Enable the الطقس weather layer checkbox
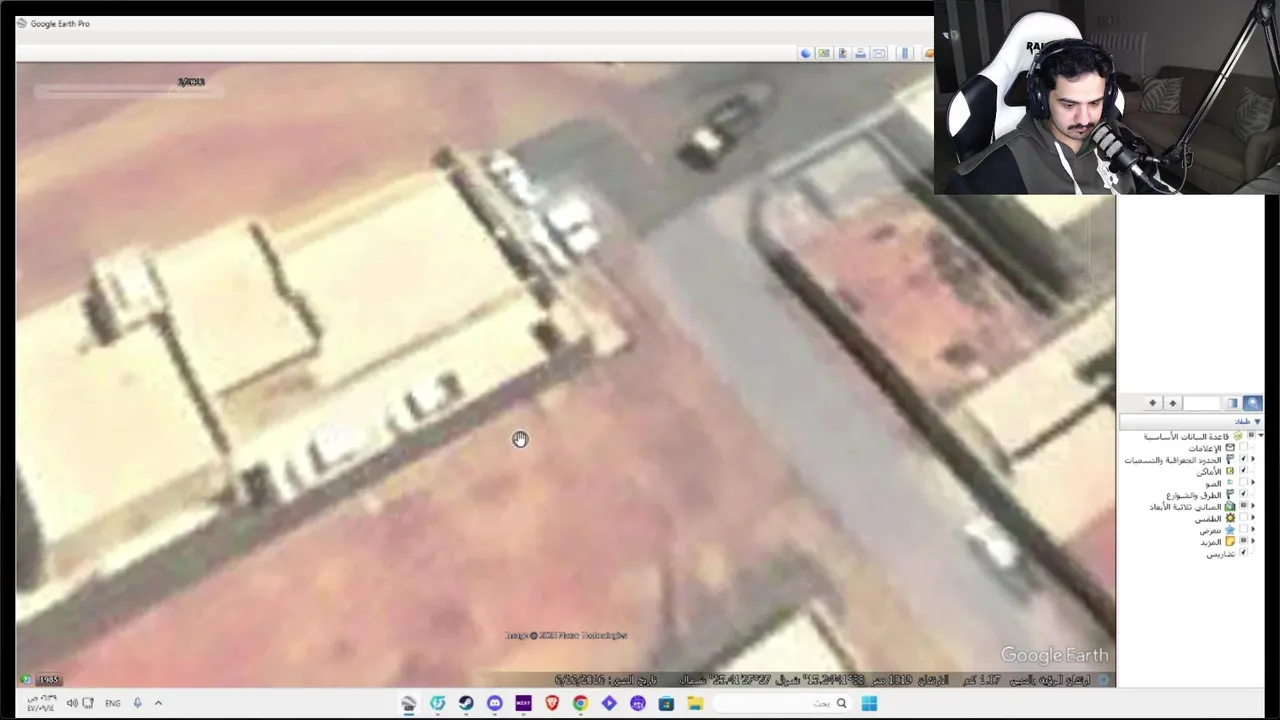 click(x=1244, y=518)
